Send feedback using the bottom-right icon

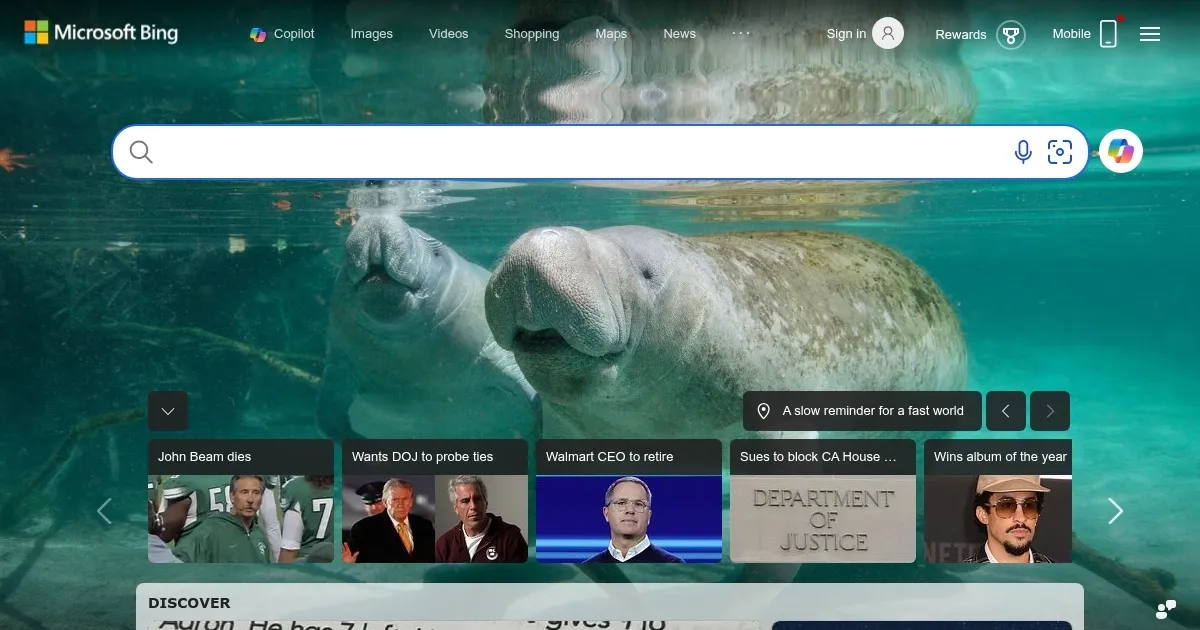[1164, 607]
